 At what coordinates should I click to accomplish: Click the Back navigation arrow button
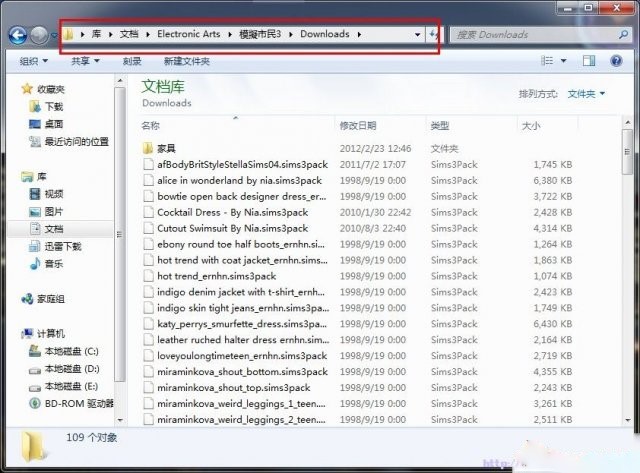(x=18, y=35)
